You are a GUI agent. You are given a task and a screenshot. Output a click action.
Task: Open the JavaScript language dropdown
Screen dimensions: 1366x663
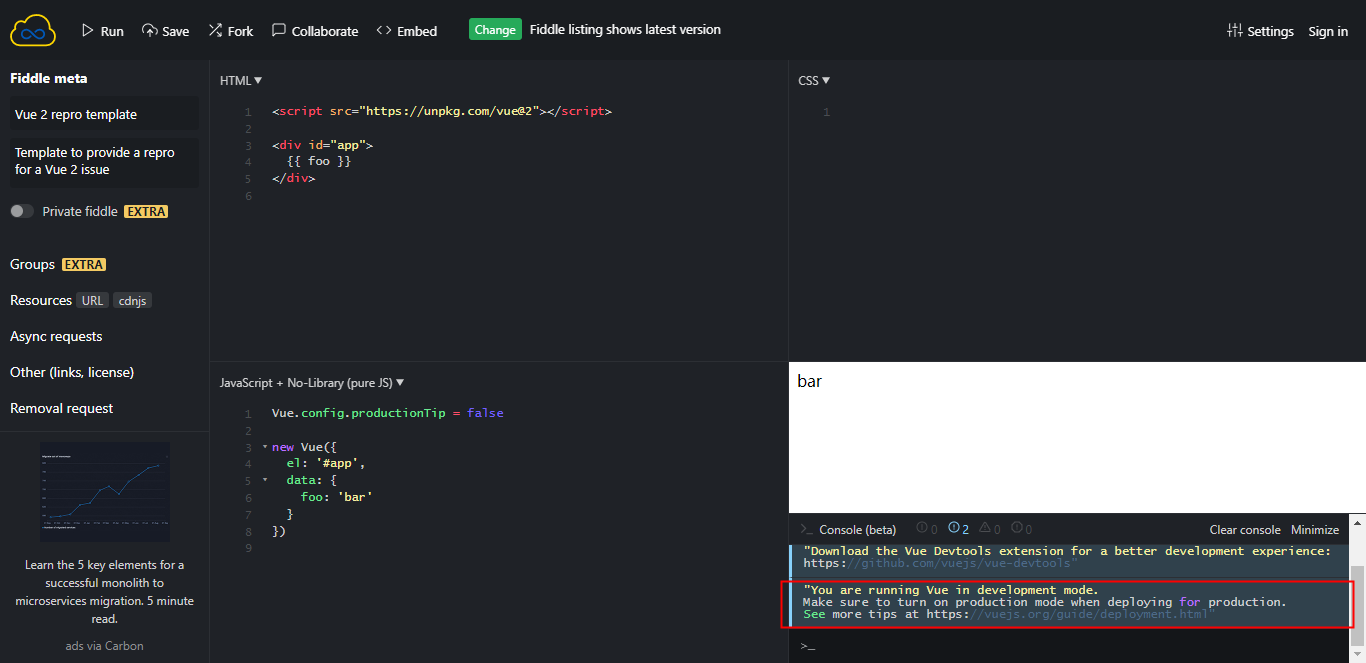click(x=312, y=382)
